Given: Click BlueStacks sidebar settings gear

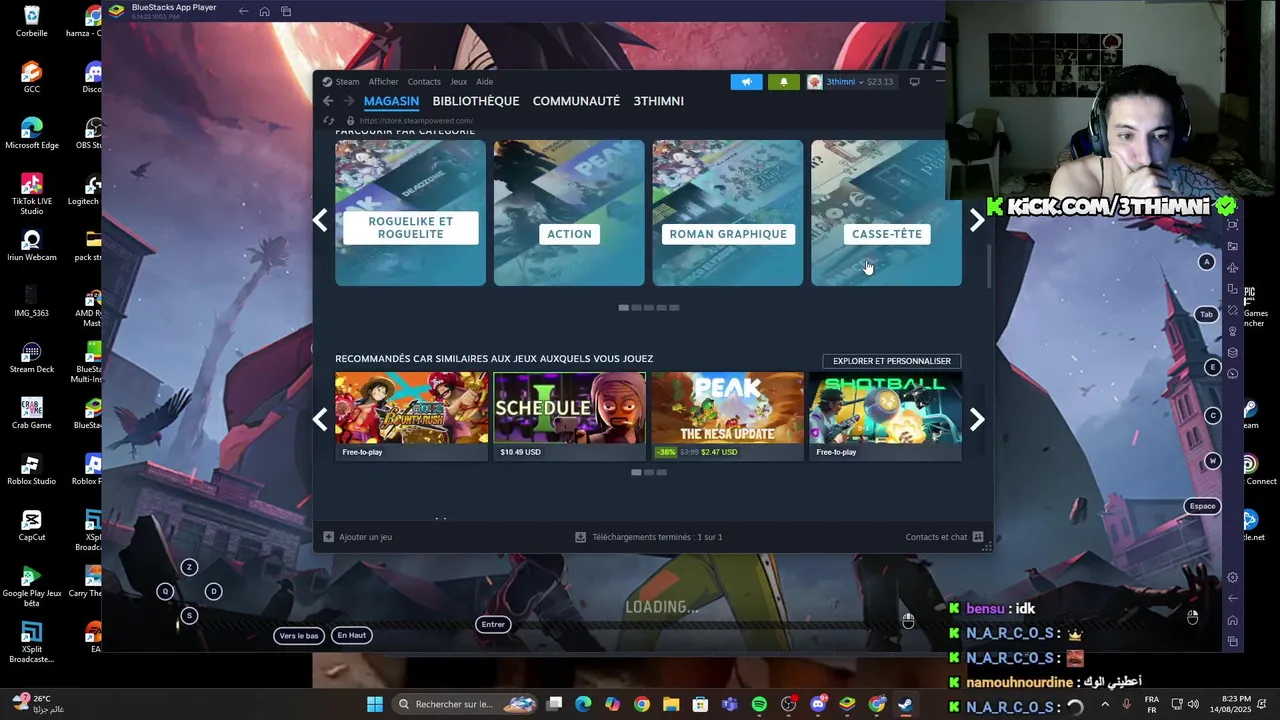Looking at the screenshot, I should click(x=1233, y=577).
